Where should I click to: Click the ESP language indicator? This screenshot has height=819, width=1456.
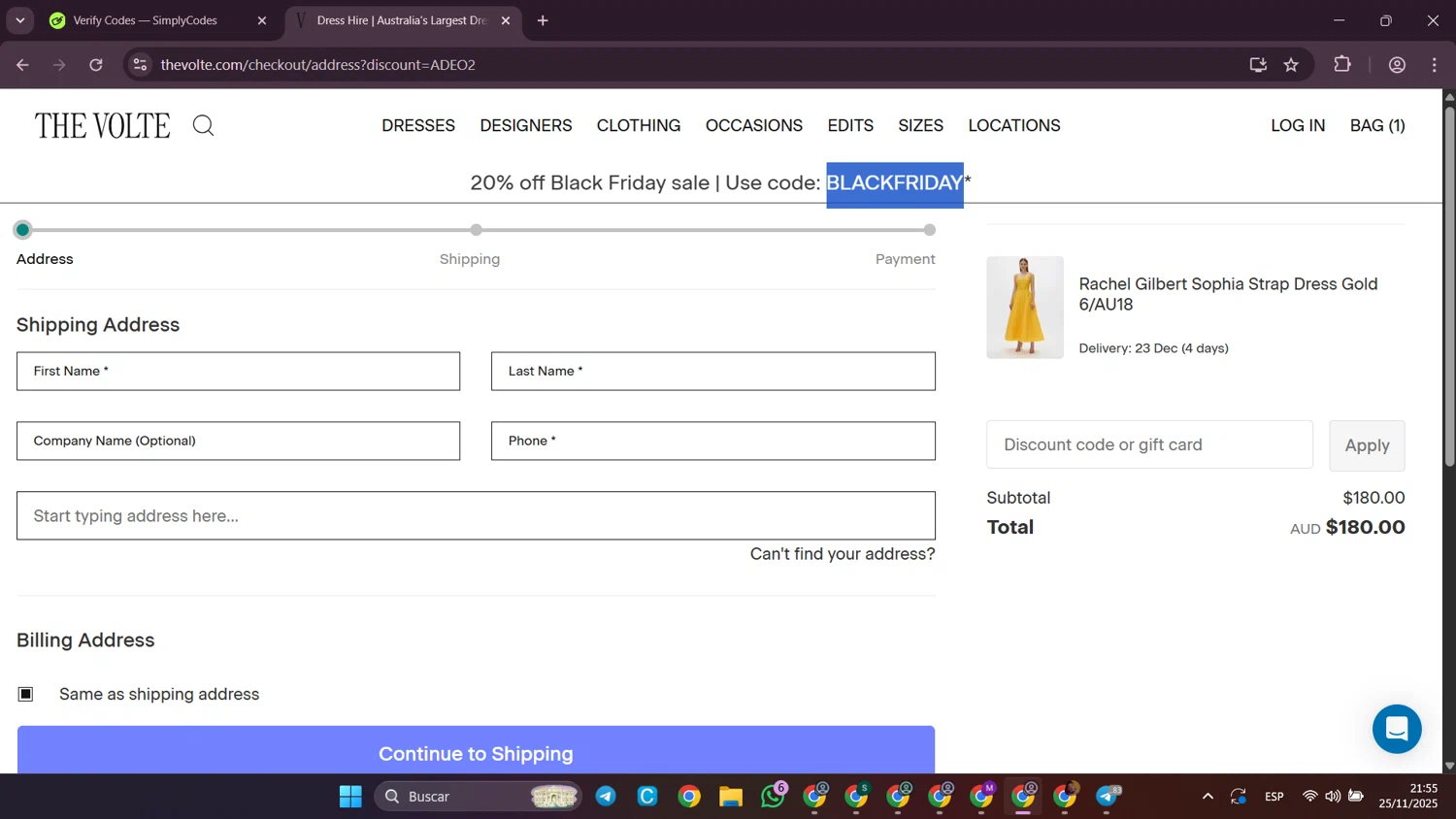pos(1274,797)
